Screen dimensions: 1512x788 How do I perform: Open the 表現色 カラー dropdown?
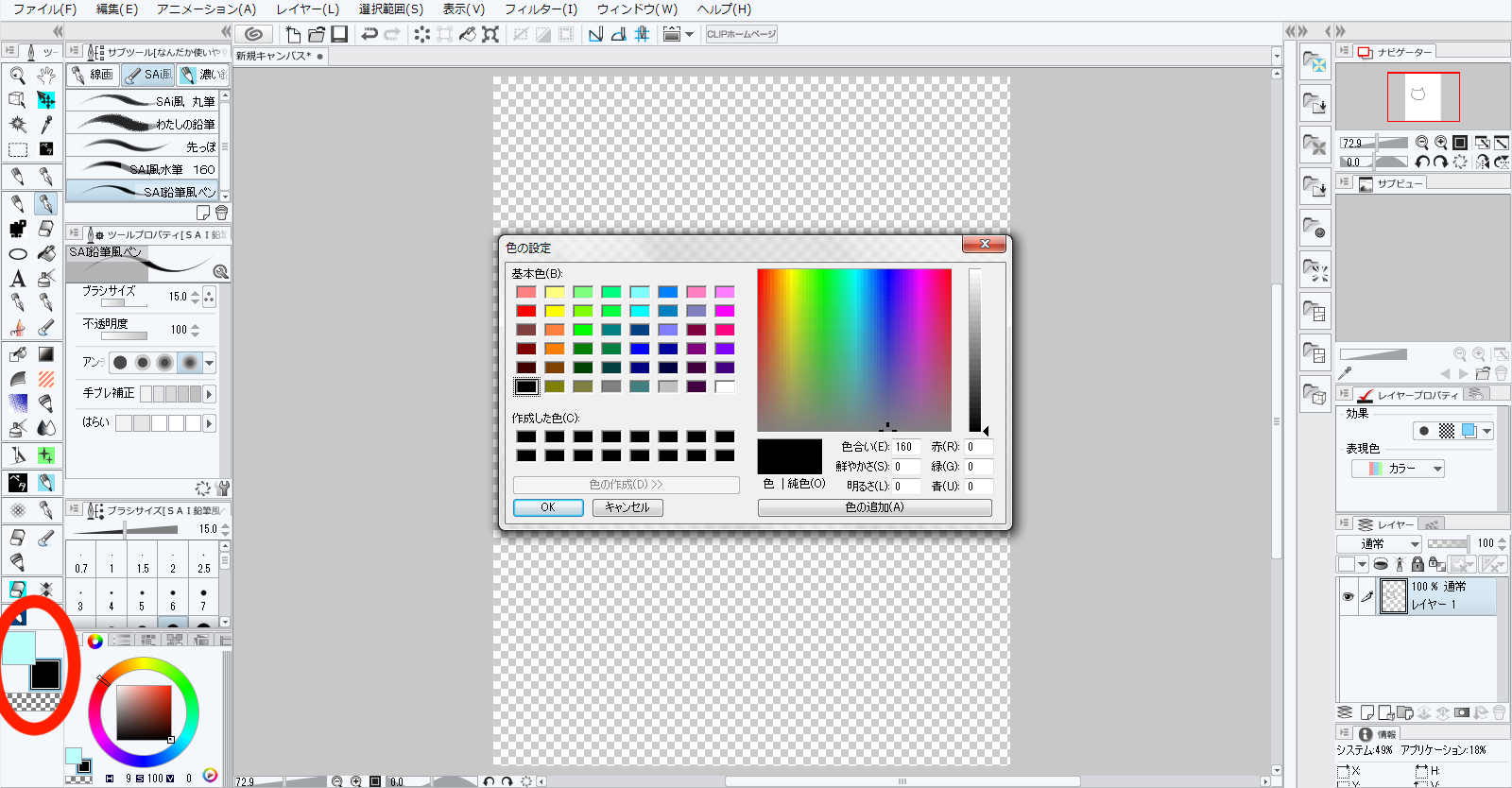click(1398, 469)
